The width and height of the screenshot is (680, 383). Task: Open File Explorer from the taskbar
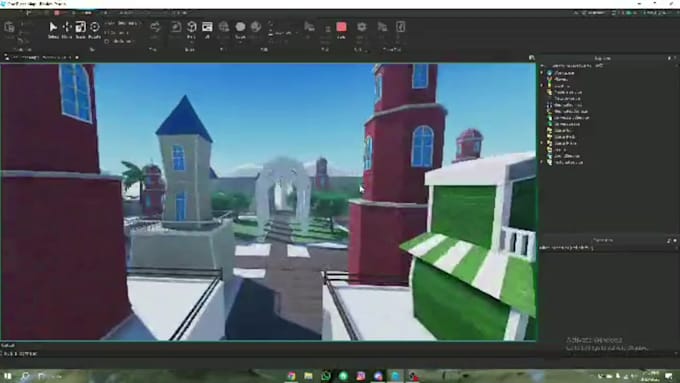pyautogui.click(x=308, y=376)
